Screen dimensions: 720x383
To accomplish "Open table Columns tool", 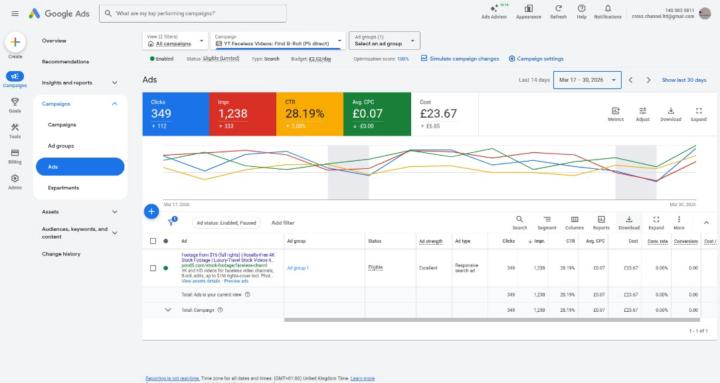I will [574, 220].
